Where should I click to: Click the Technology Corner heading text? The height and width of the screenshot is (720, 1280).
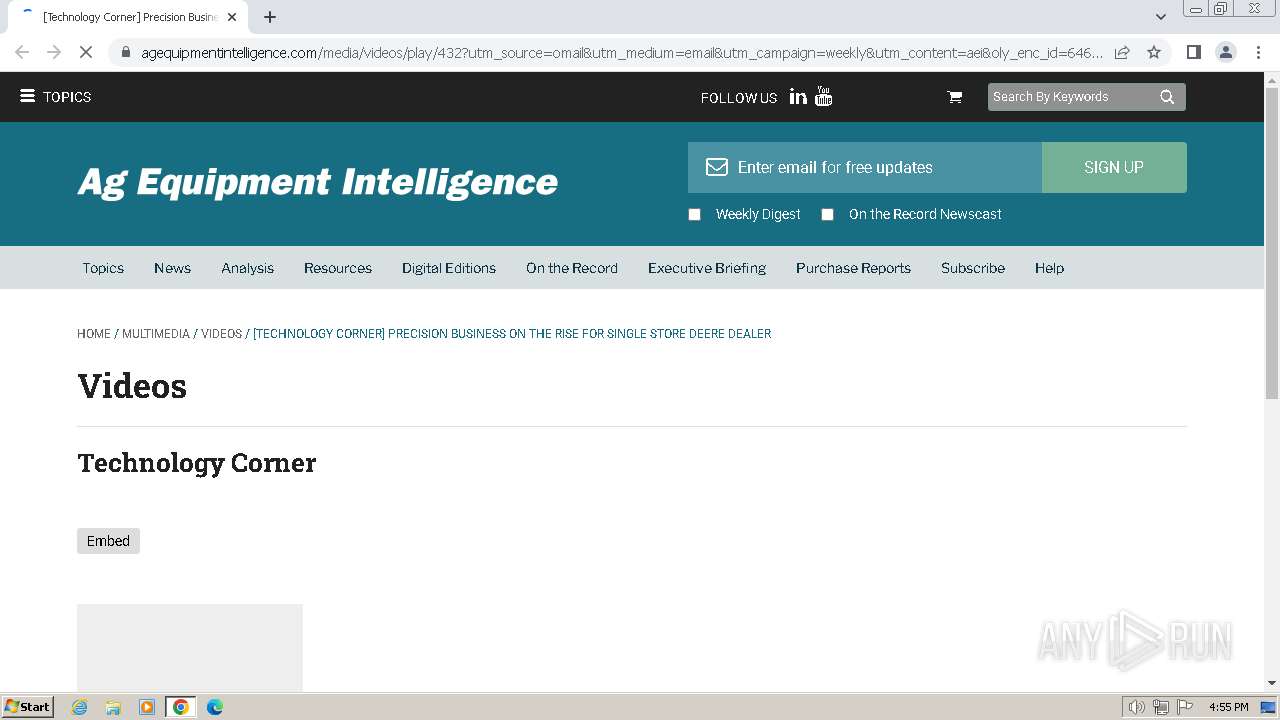coord(197,463)
